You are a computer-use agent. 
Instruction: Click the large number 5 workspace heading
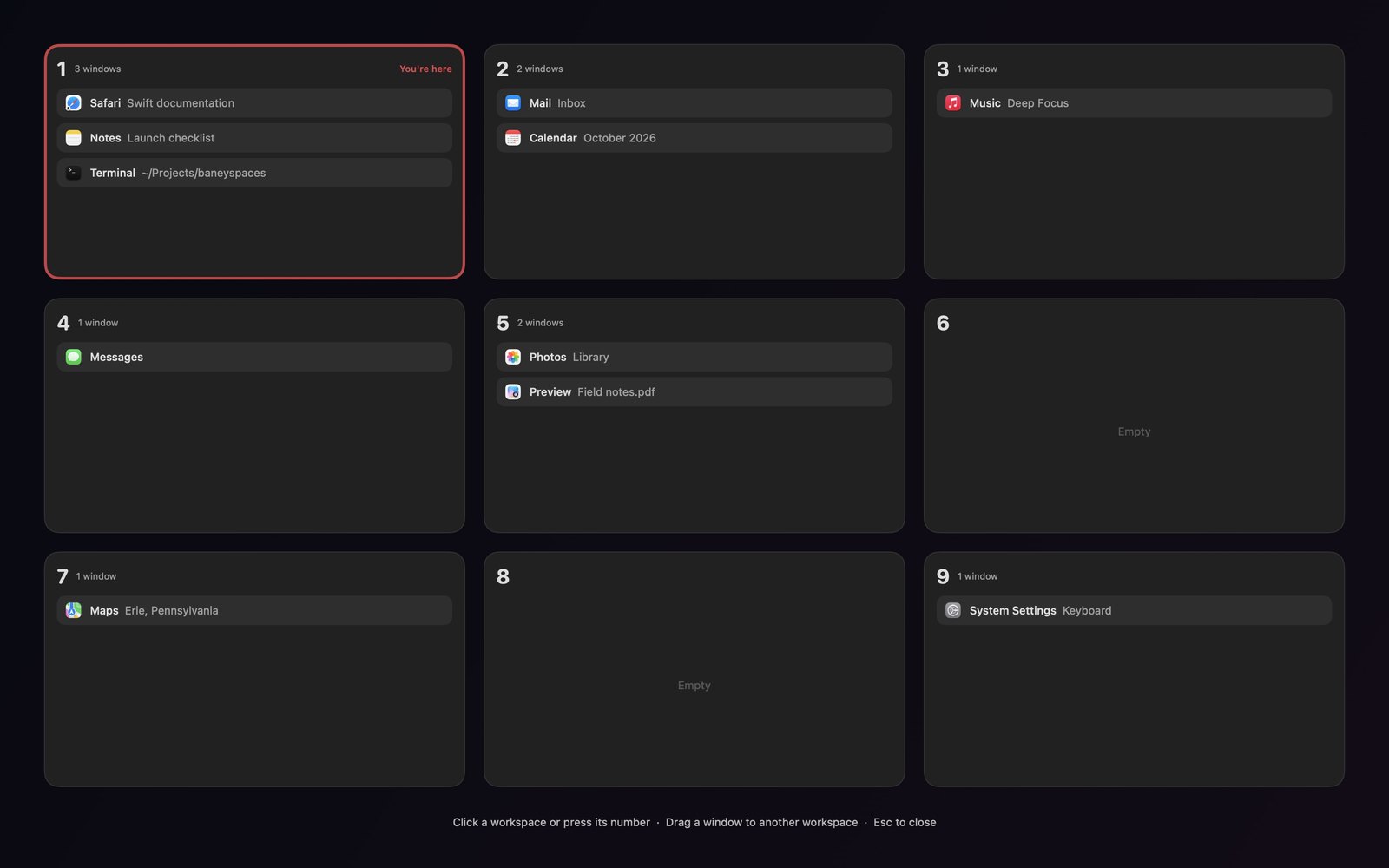[503, 323]
